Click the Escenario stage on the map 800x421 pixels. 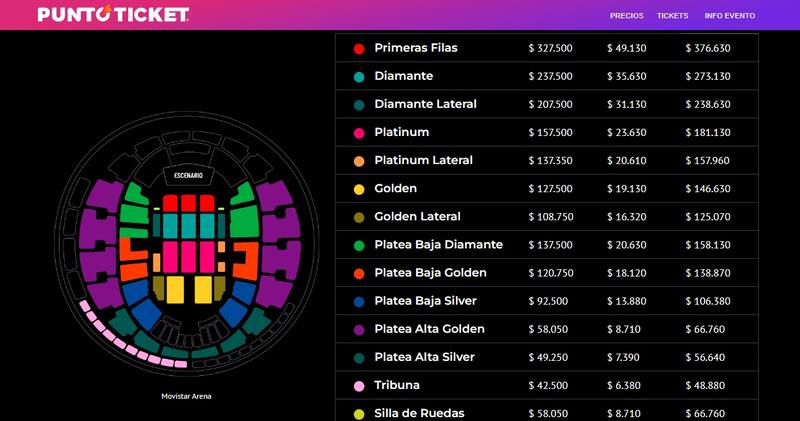tap(188, 176)
